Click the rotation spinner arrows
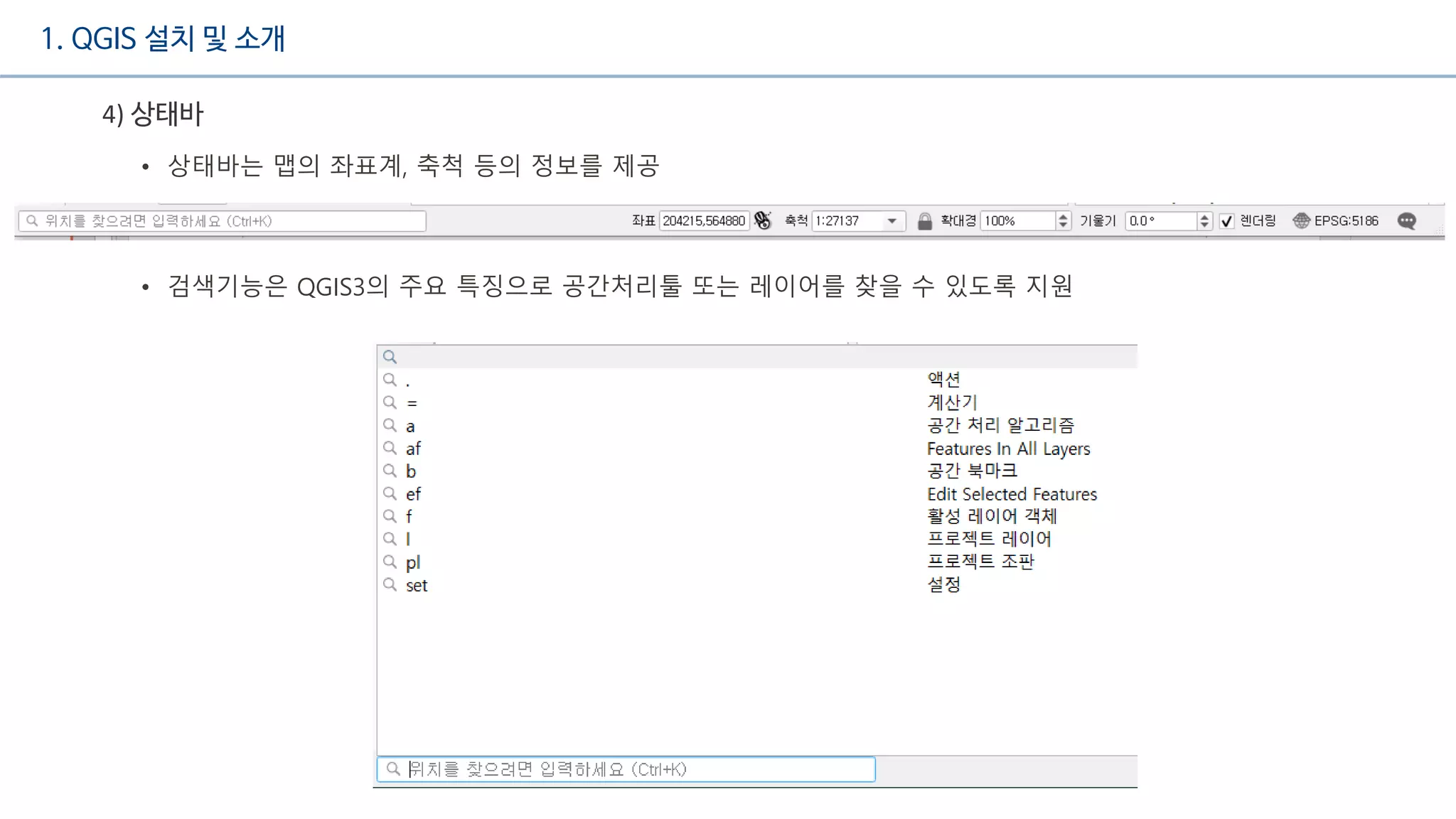The height and width of the screenshot is (819, 1456). tap(1204, 221)
